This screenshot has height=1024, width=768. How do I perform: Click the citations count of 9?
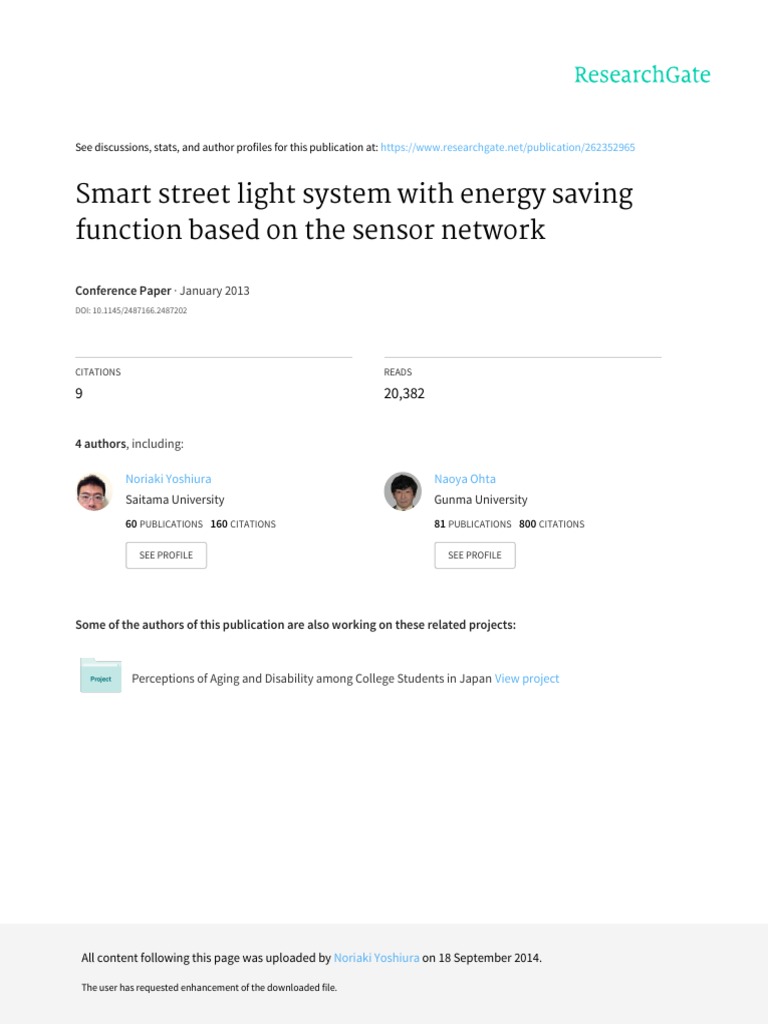pyautogui.click(x=79, y=393)
